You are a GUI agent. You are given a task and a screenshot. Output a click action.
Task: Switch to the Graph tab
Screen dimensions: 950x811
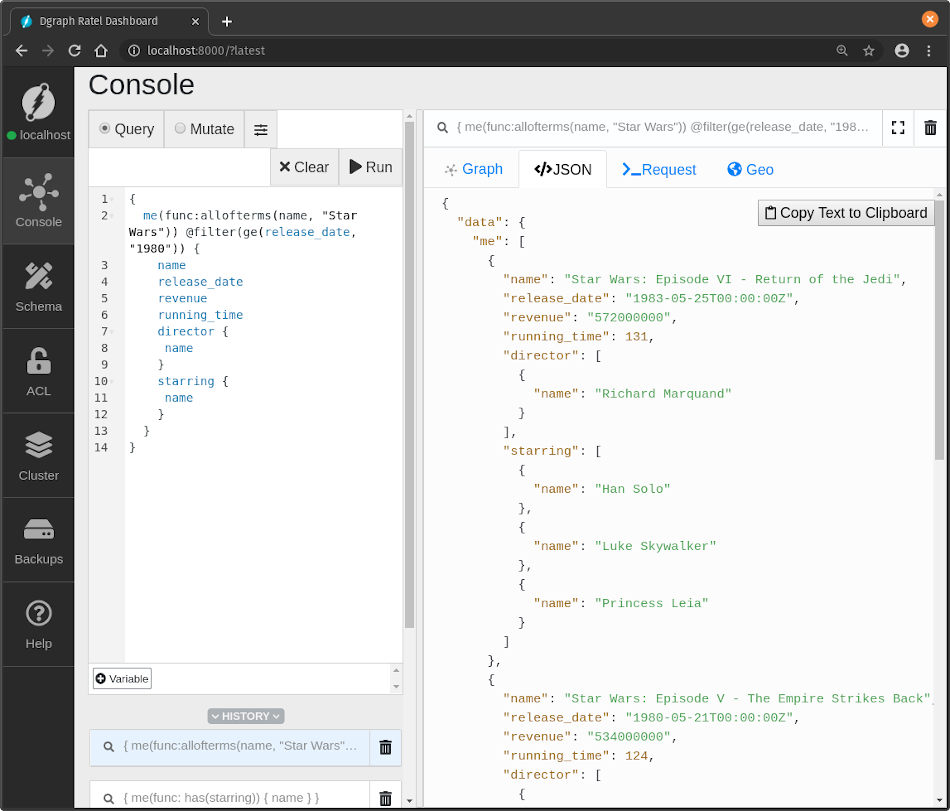pyautogui.click(x=473, y=169)
